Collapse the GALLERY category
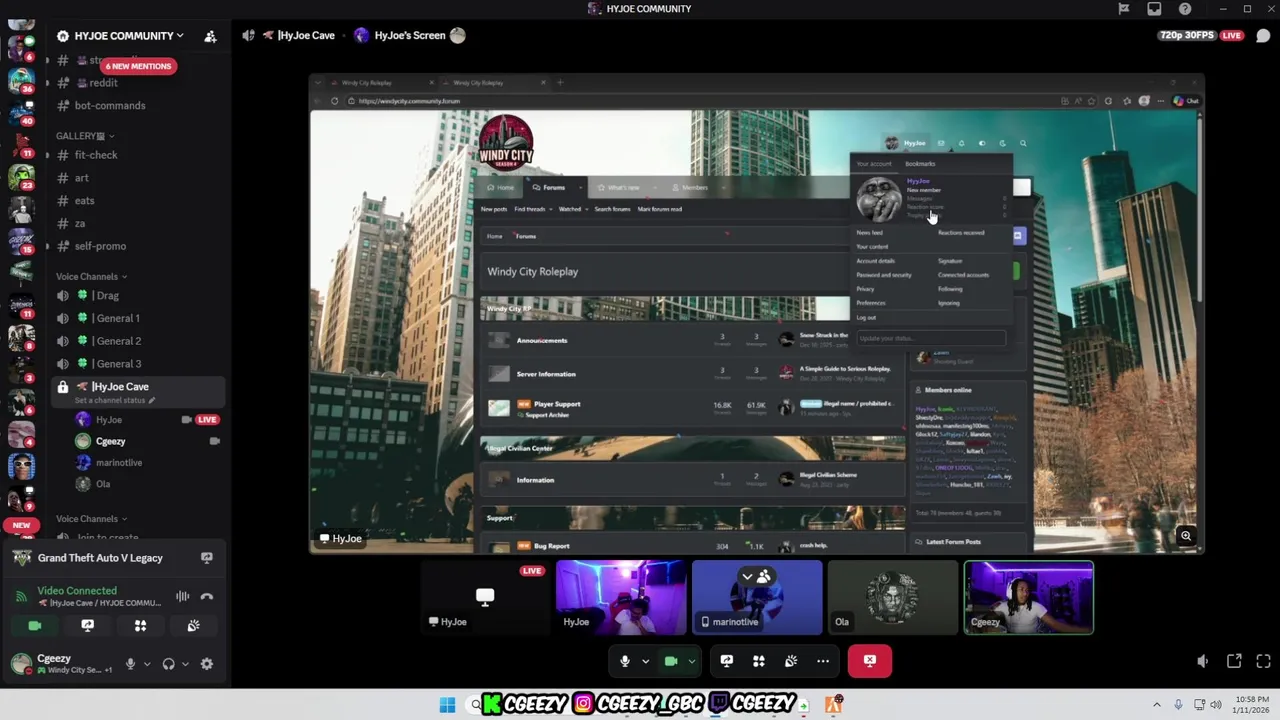The height and width of the screenshot is (720, 1280). tap(84, 136)
